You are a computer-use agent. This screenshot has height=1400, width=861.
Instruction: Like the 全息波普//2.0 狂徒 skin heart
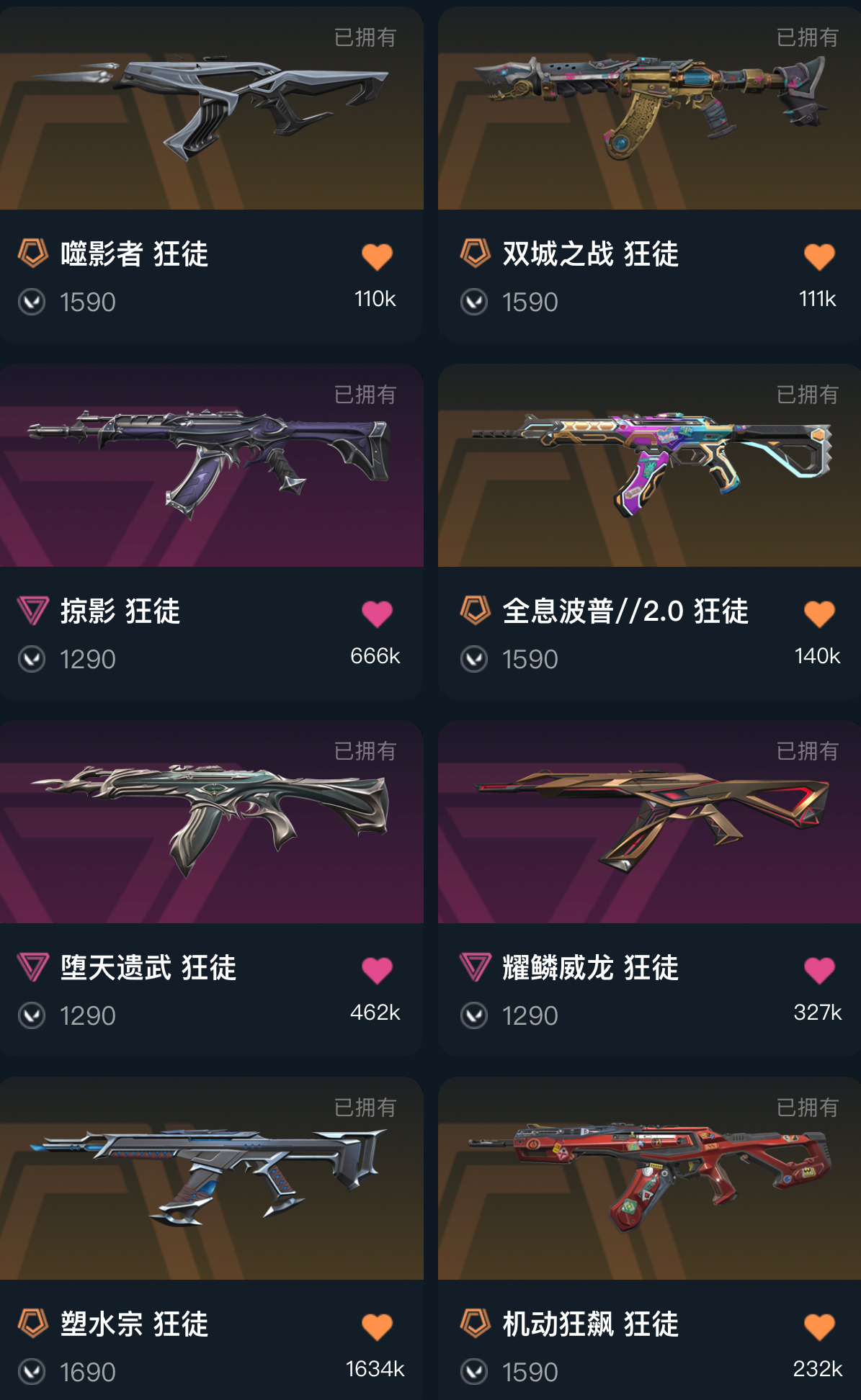tap(819, 614)
